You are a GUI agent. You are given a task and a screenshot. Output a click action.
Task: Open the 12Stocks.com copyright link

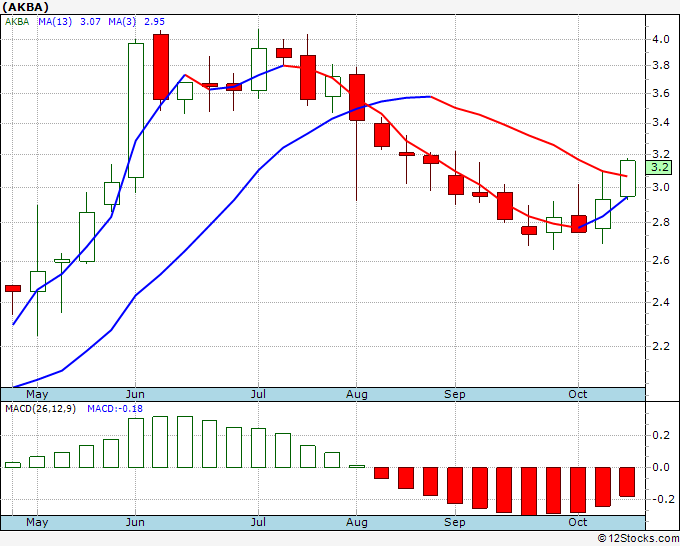click(x=638, y=538)
